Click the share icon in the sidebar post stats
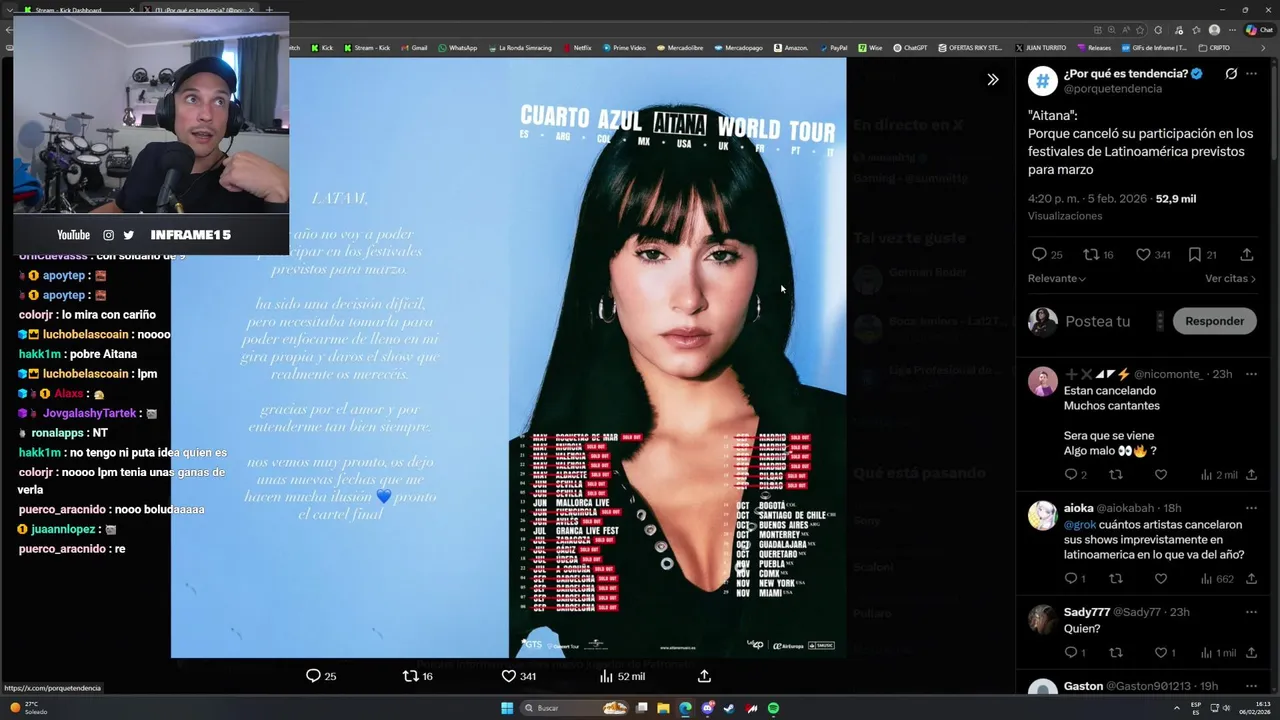The image size is (1280, 720). point(1247,255)
